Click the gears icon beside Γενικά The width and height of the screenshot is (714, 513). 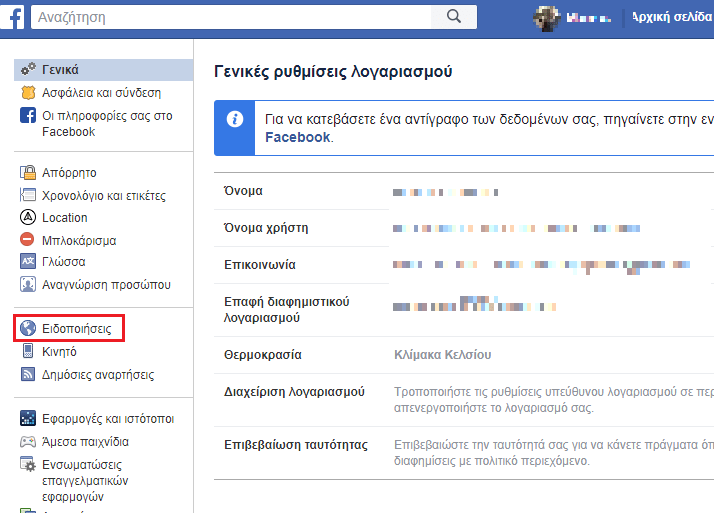tap(28, 69)
